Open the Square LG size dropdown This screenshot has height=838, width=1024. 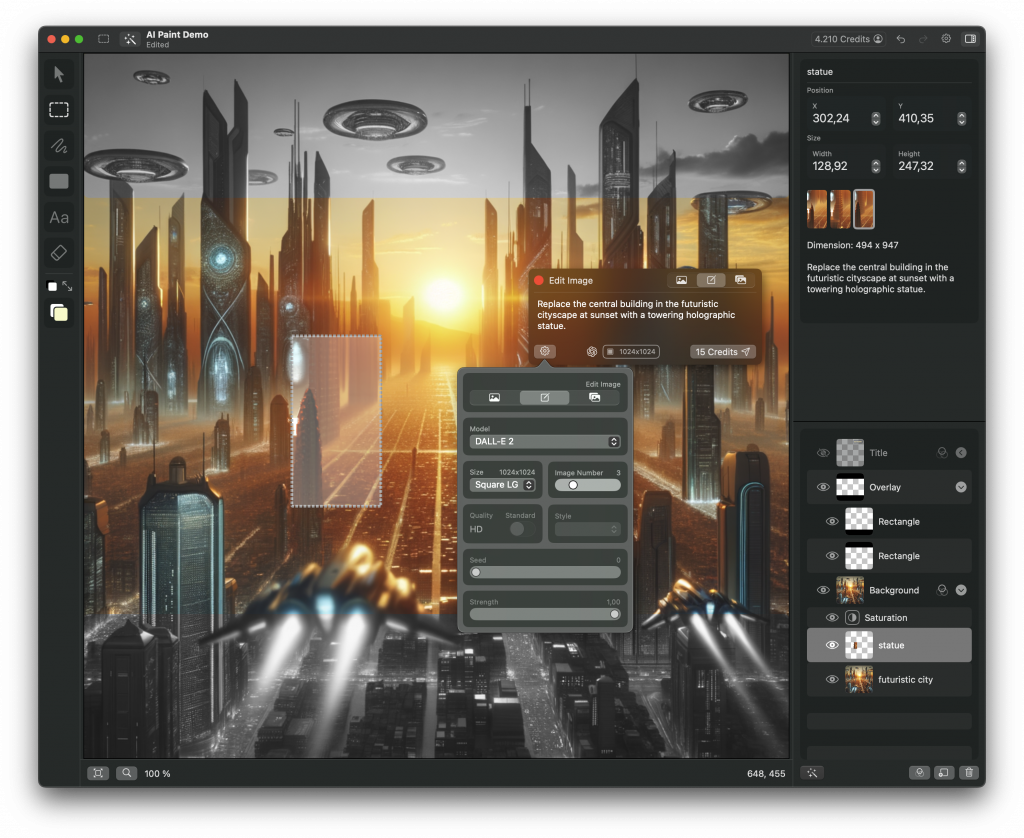pyautogui.click(x=502, y=485)
